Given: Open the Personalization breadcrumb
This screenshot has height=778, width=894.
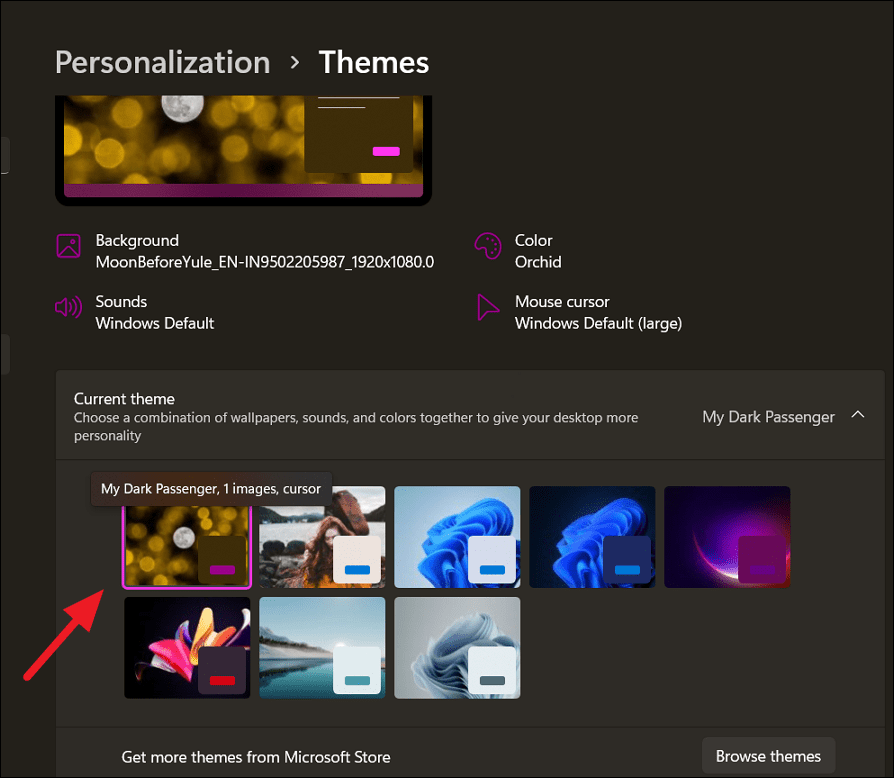Looking at the screenshot, I should (x=162, y=62).
